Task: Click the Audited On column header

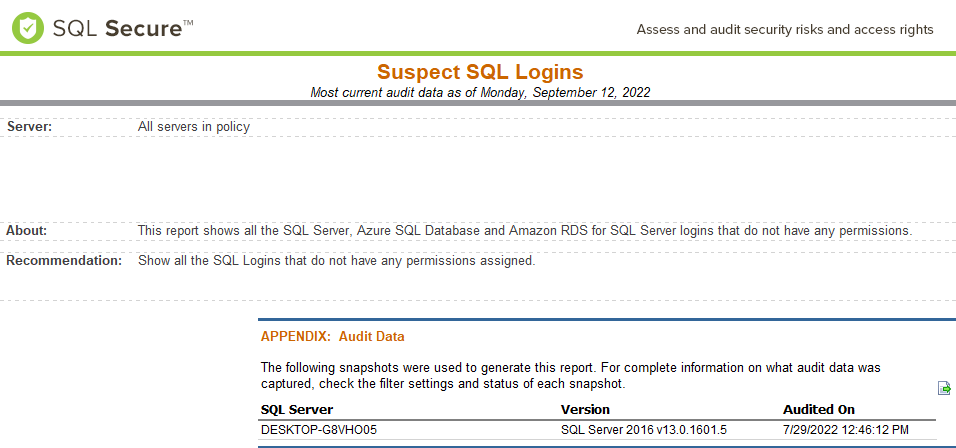Action: click(x=819, y=410)
